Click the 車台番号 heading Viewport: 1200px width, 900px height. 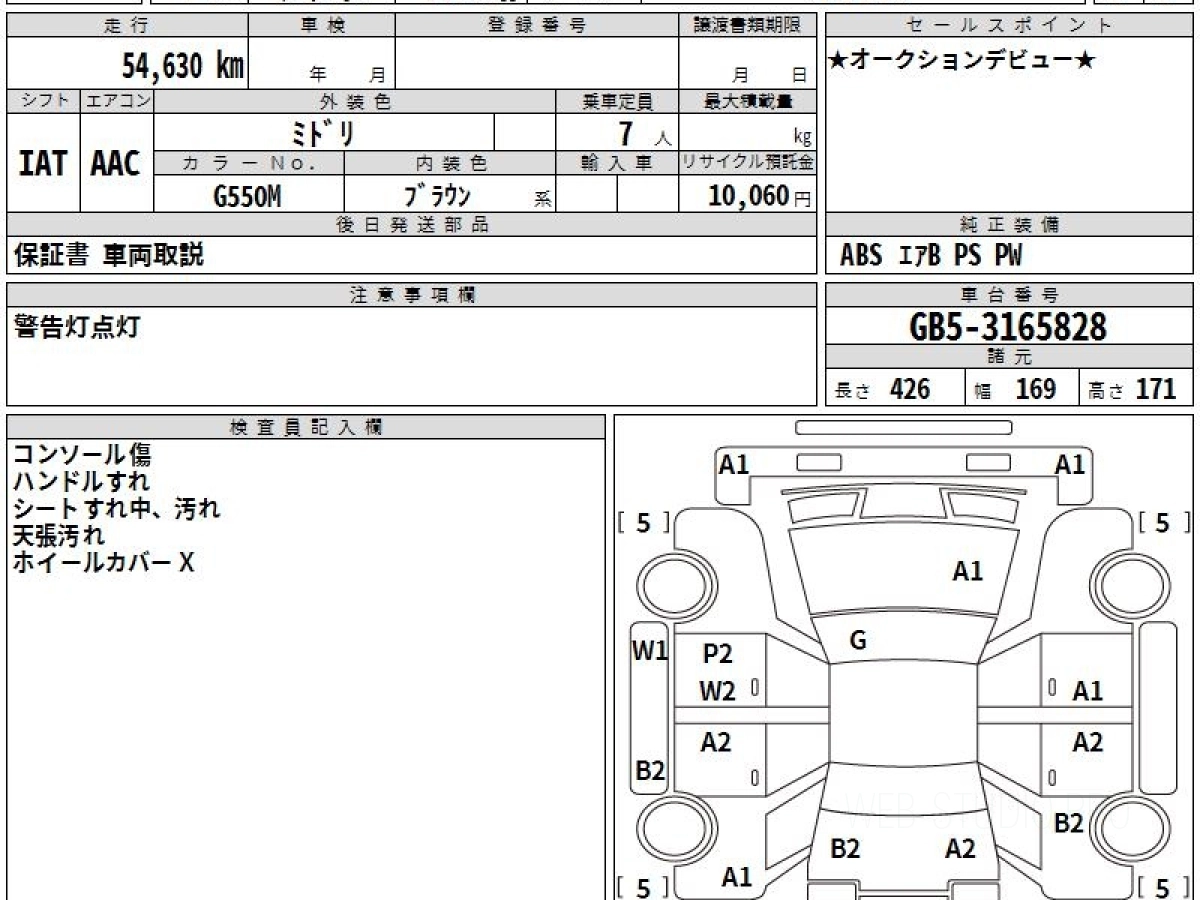pyautogui.click(x=1010, y=295)
